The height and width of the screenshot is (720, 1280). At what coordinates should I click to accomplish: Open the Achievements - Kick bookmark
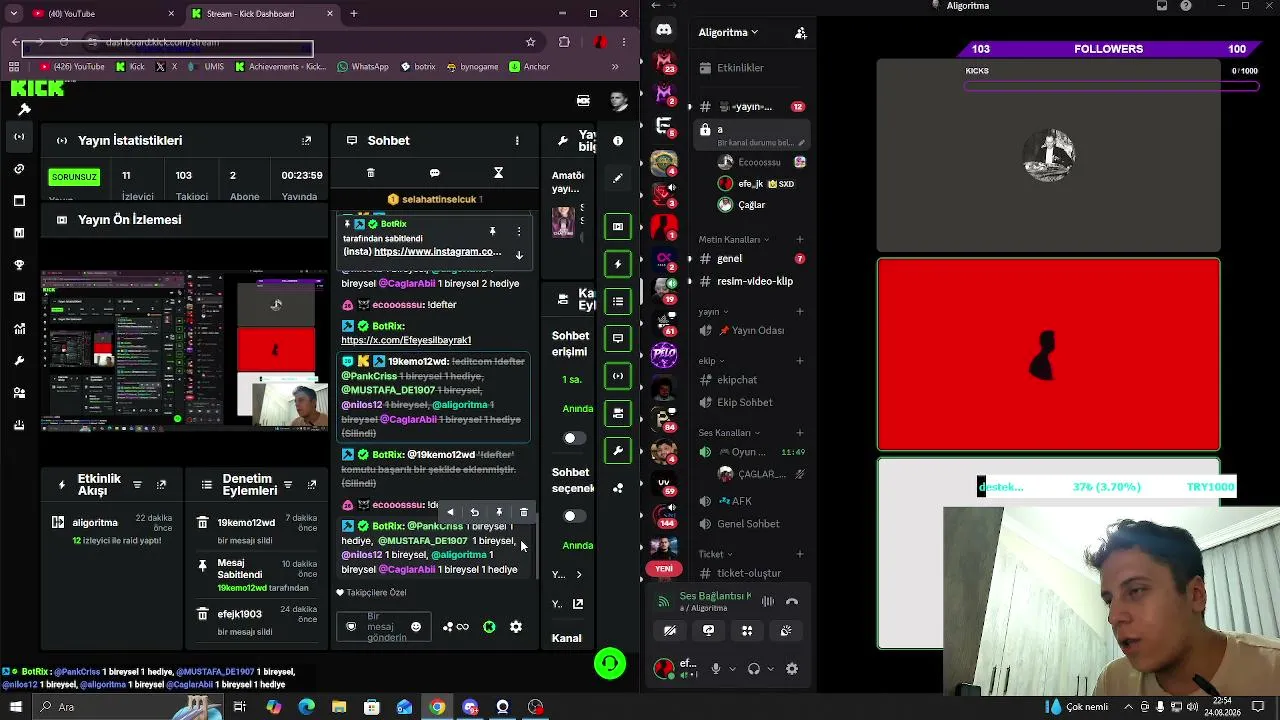281,67
